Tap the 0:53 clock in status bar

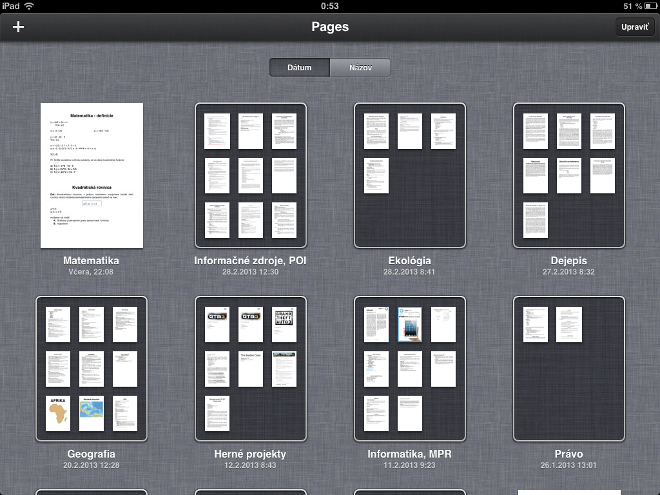pyautogui.click(x=330, y=6)
